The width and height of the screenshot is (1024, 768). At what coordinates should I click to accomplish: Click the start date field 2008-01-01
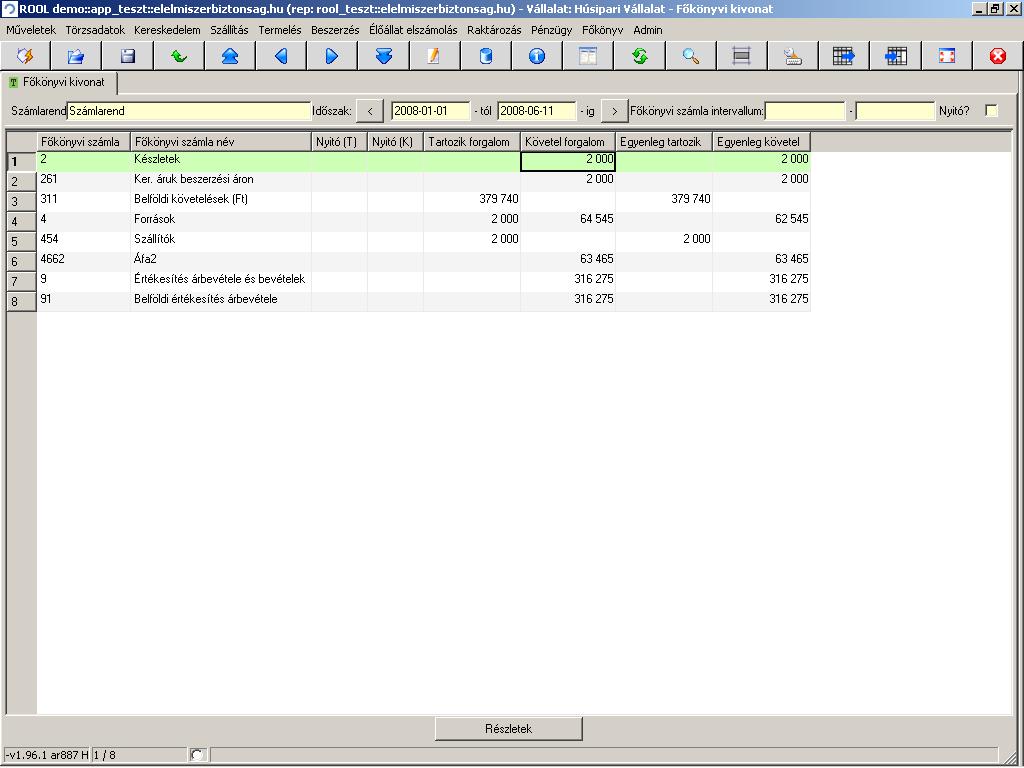(430, 111)
